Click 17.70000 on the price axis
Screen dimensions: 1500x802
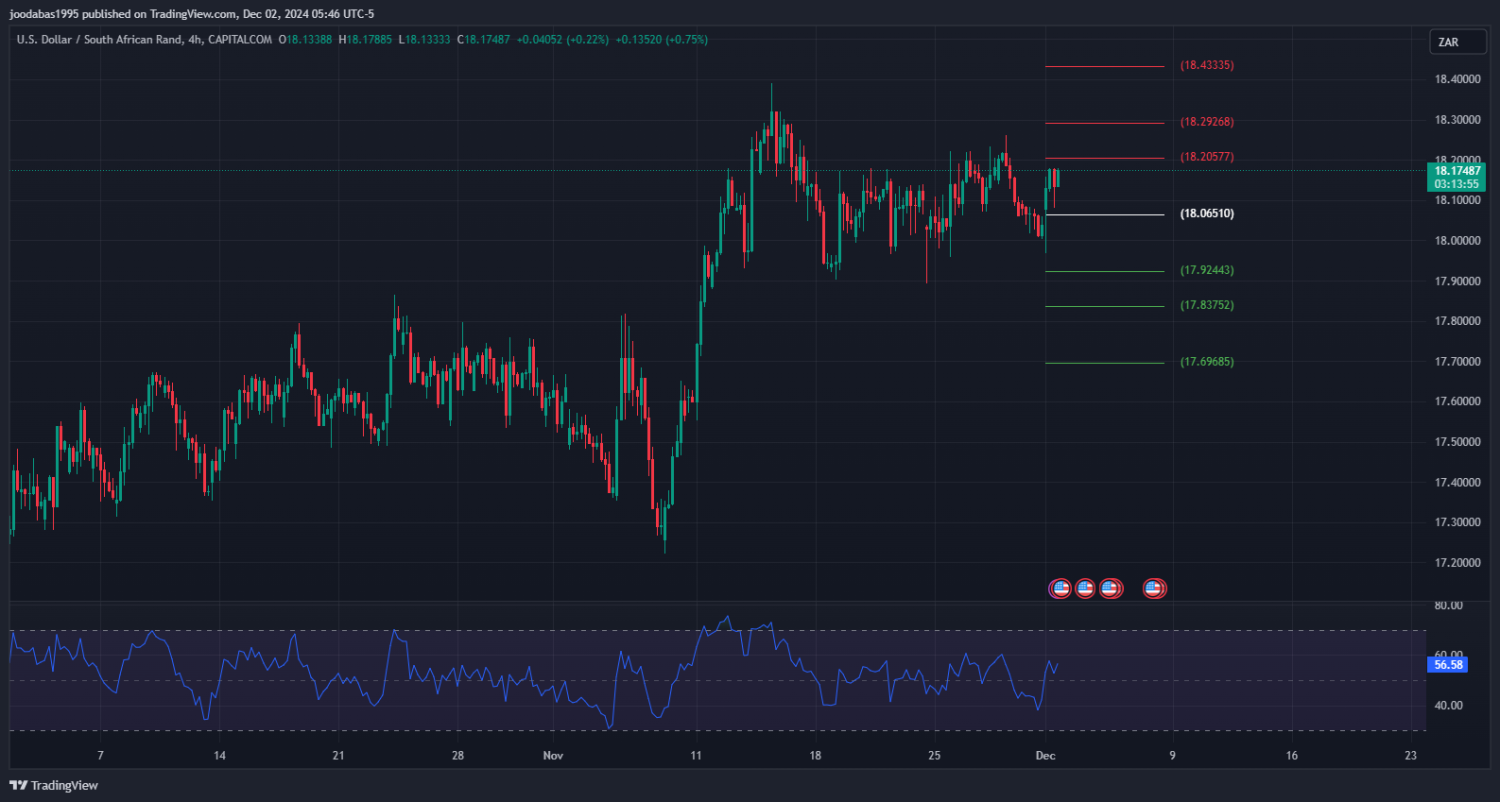1456,361
